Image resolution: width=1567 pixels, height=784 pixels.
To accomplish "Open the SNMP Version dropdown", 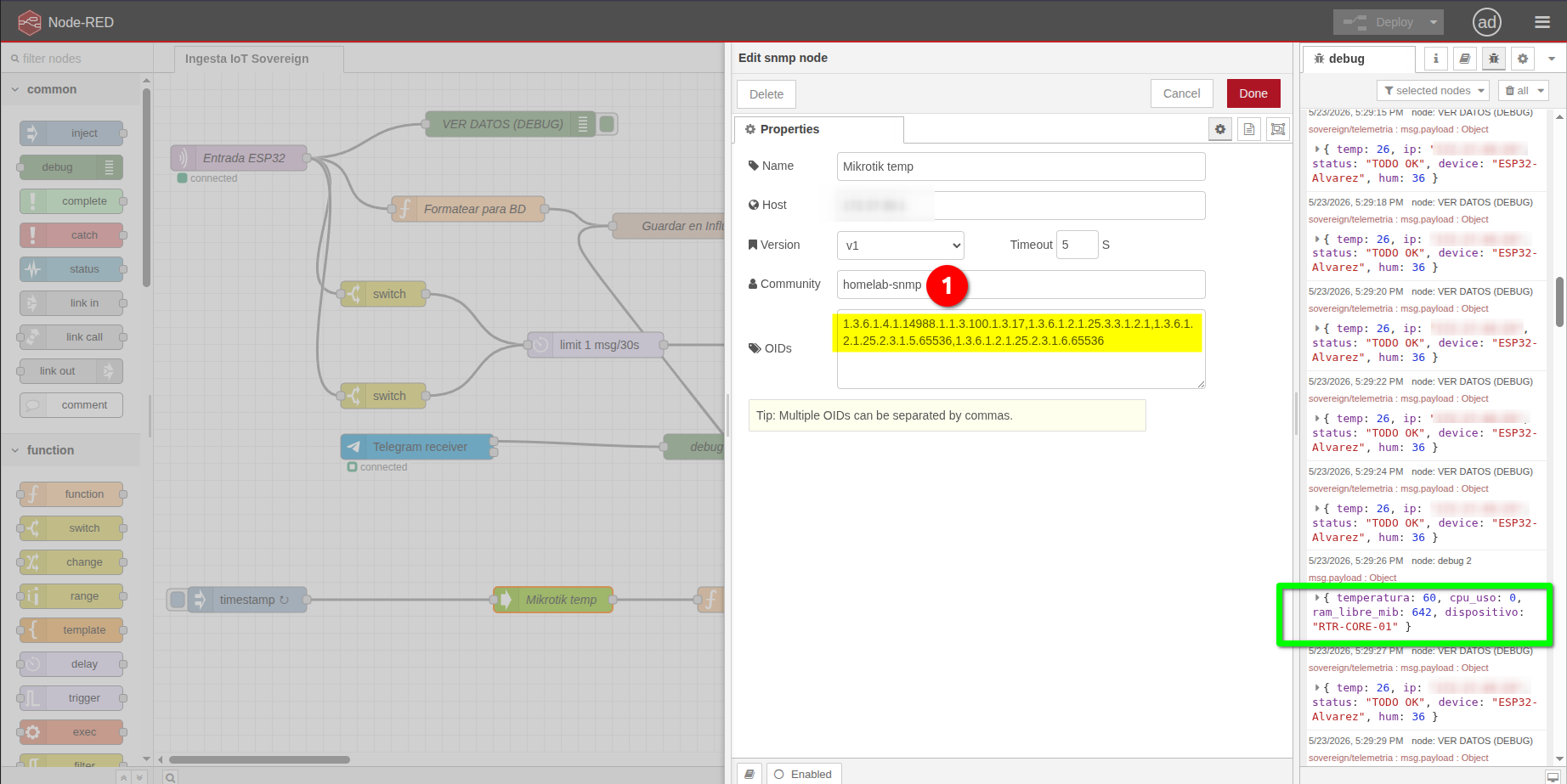I will click(900, 245).
